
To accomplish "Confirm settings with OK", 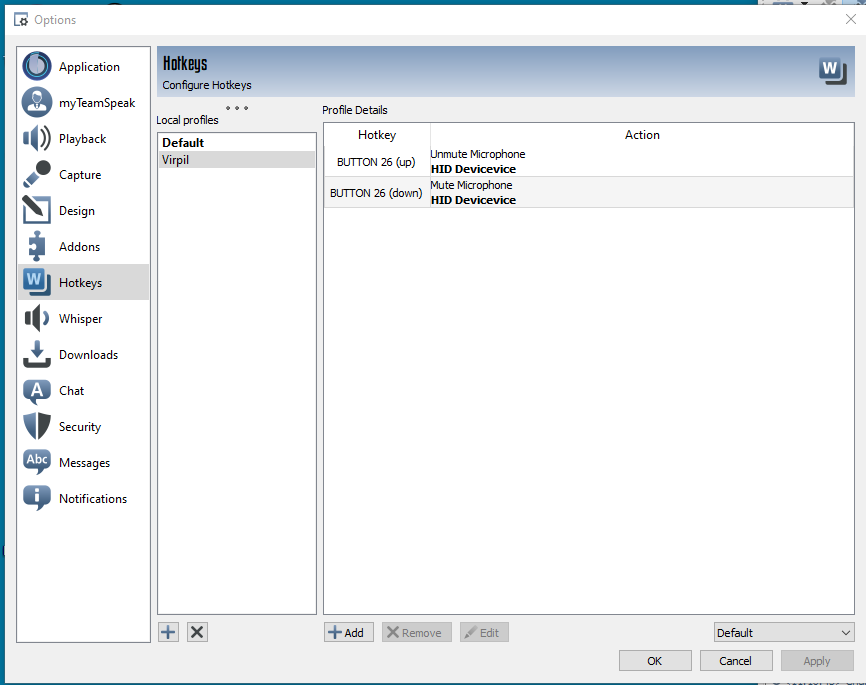I will click(x=655, y=661).
